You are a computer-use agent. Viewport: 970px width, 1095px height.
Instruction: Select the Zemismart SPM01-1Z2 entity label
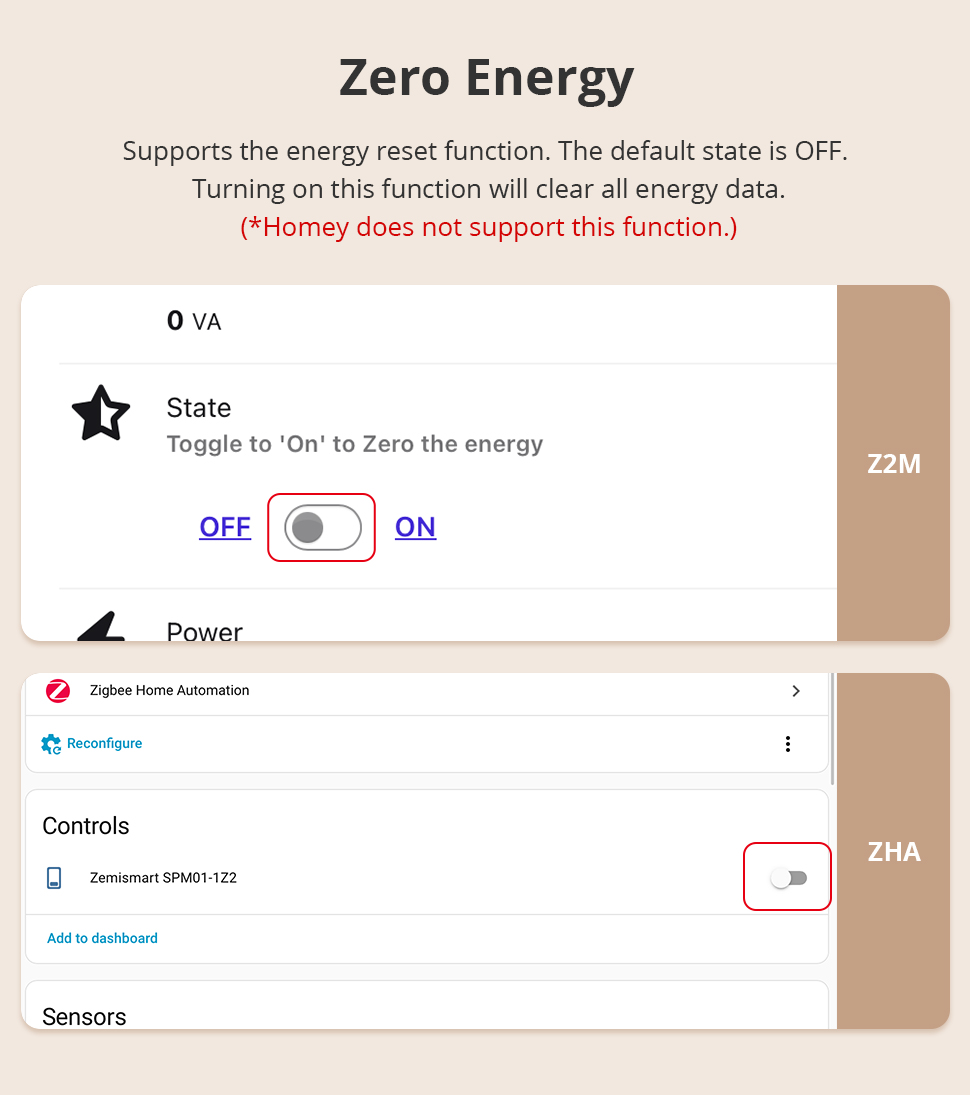[x=163, y=878]
